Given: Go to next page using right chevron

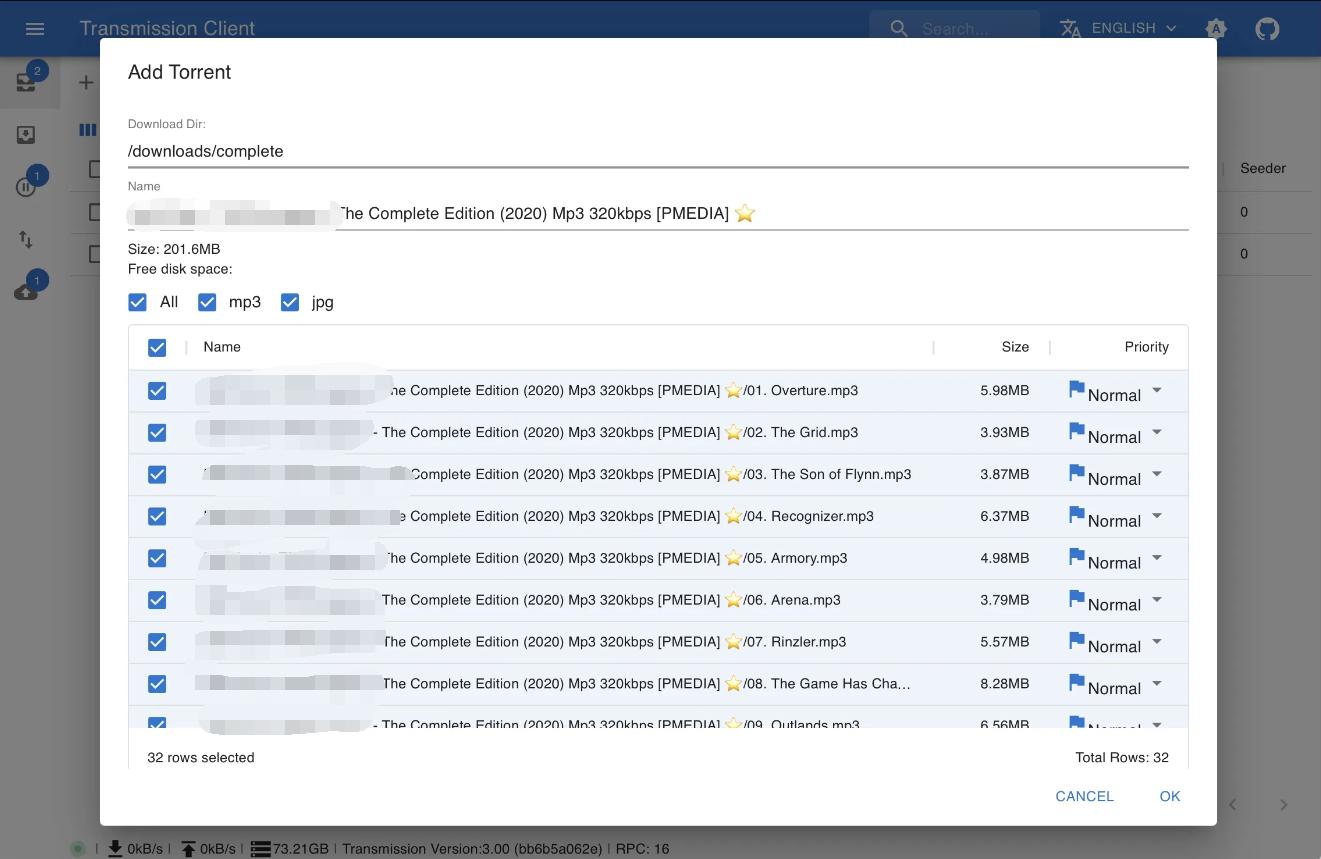Looking at the screenshot, I should tap(1284, 805).
